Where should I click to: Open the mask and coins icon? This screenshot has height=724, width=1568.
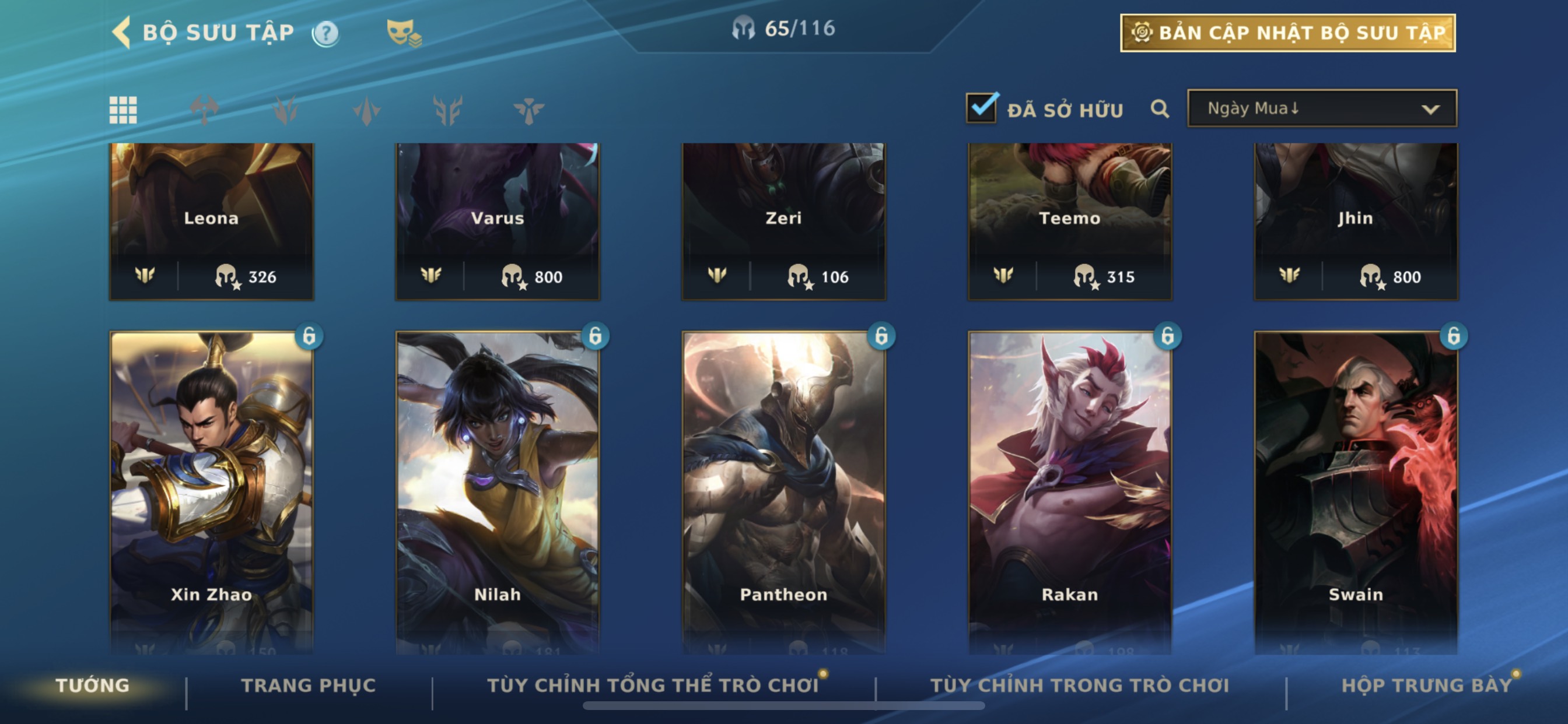click(404, 33)
